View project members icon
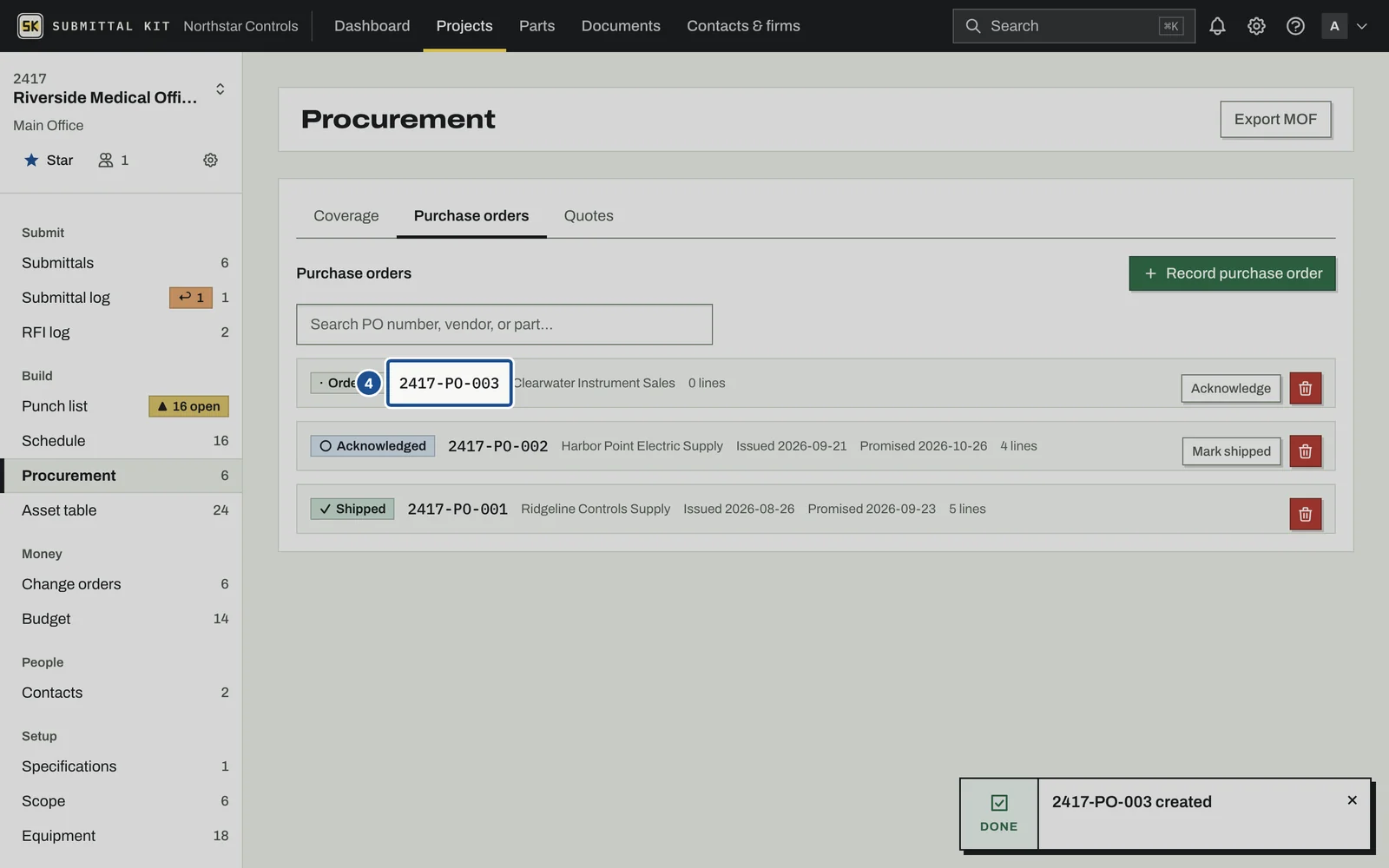This screenshot has height=868, width=1389. pos(106,161)
